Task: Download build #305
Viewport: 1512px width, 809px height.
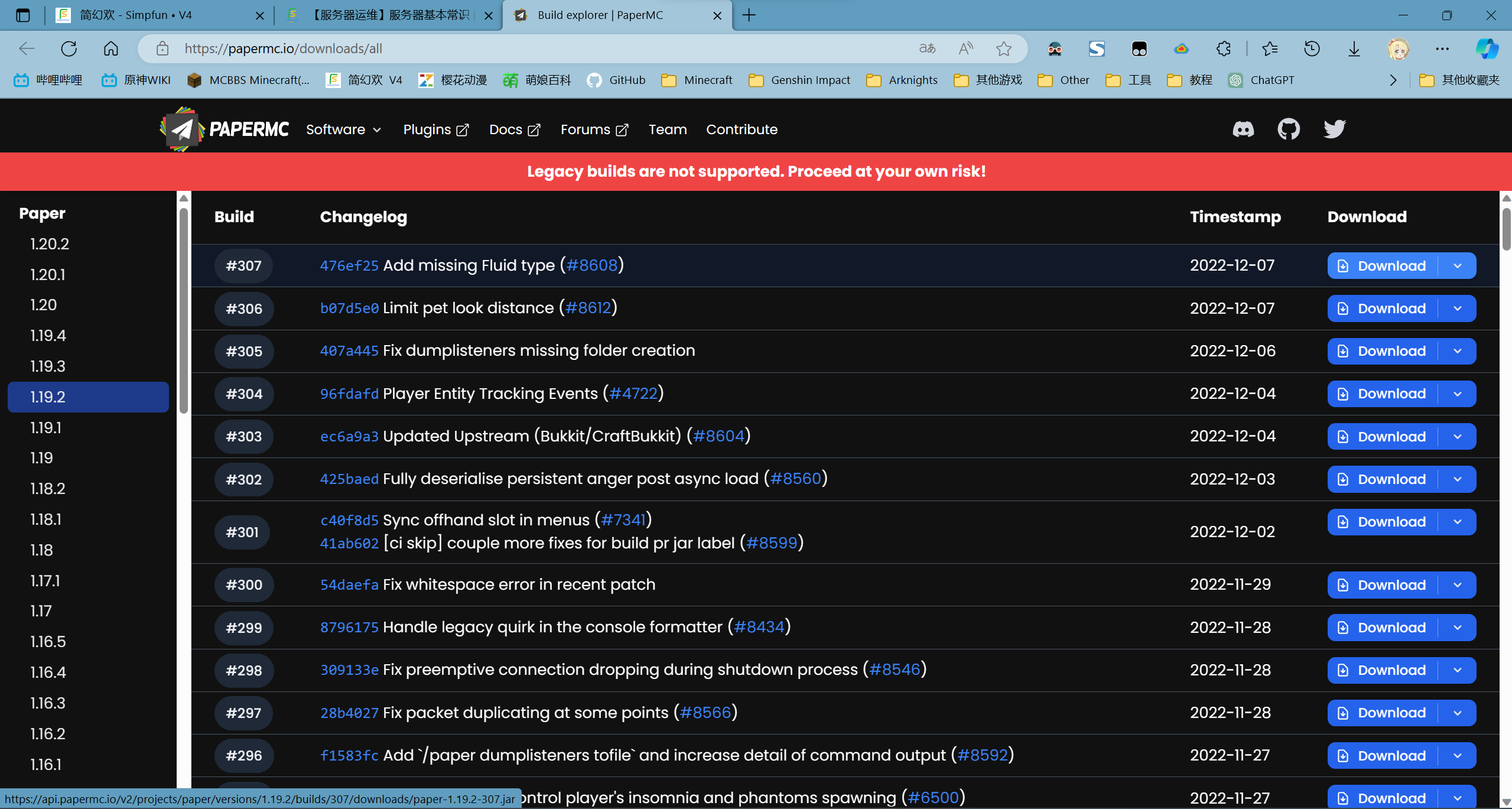Action: [1383, 351]
